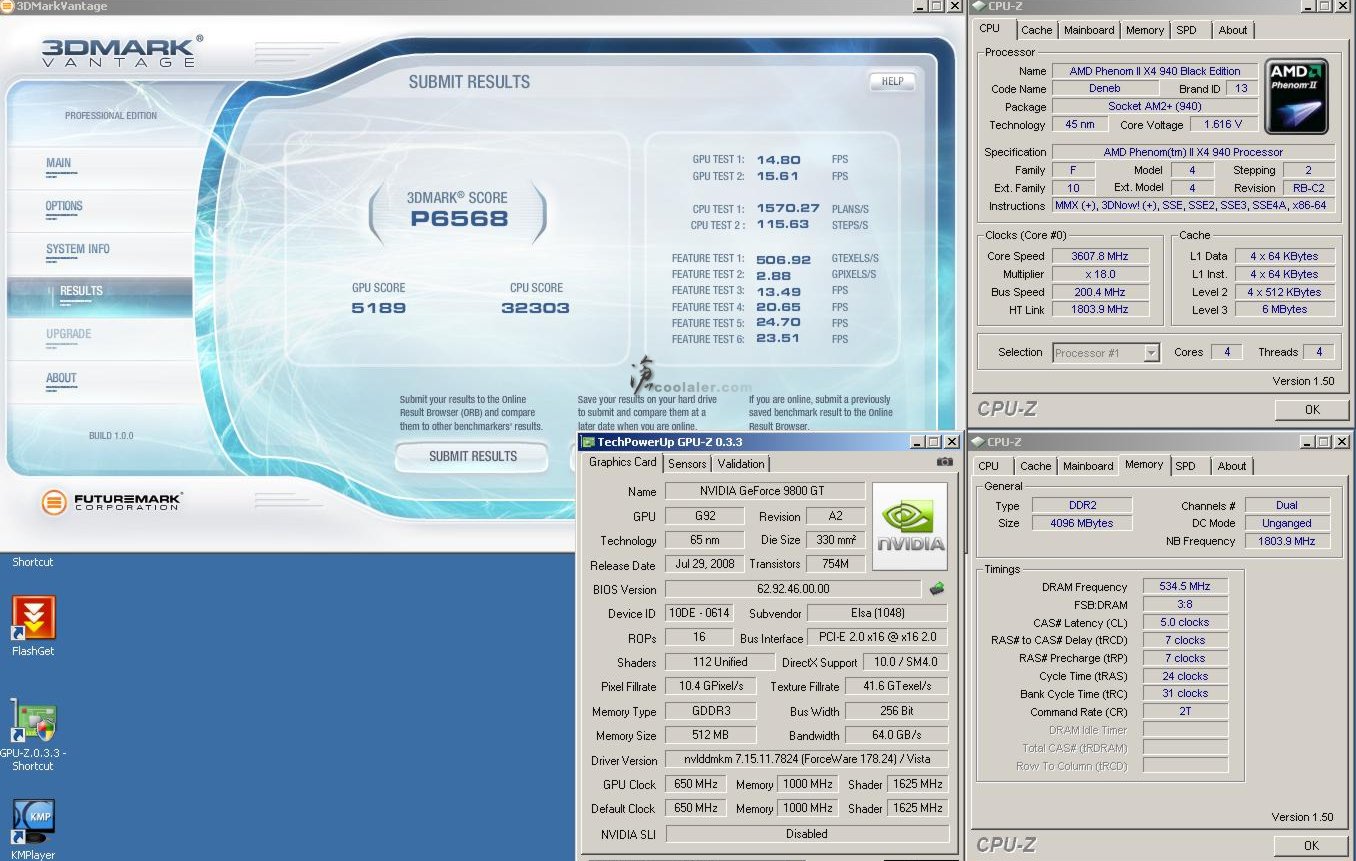Screen dimensions: 1356x861
Task: Select the Memory tab in upper CPU-Z
Action: click(1145, 30)
